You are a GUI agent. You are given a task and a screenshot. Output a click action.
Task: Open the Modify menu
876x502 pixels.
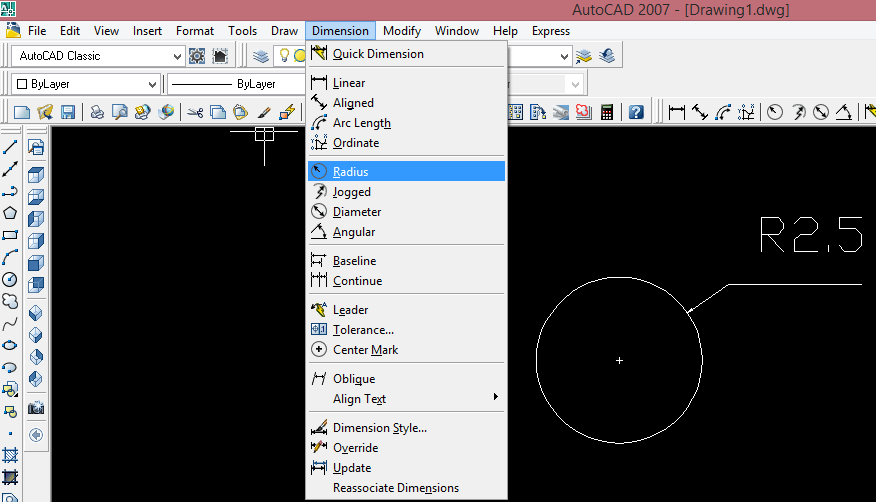(x=402, y=31)
